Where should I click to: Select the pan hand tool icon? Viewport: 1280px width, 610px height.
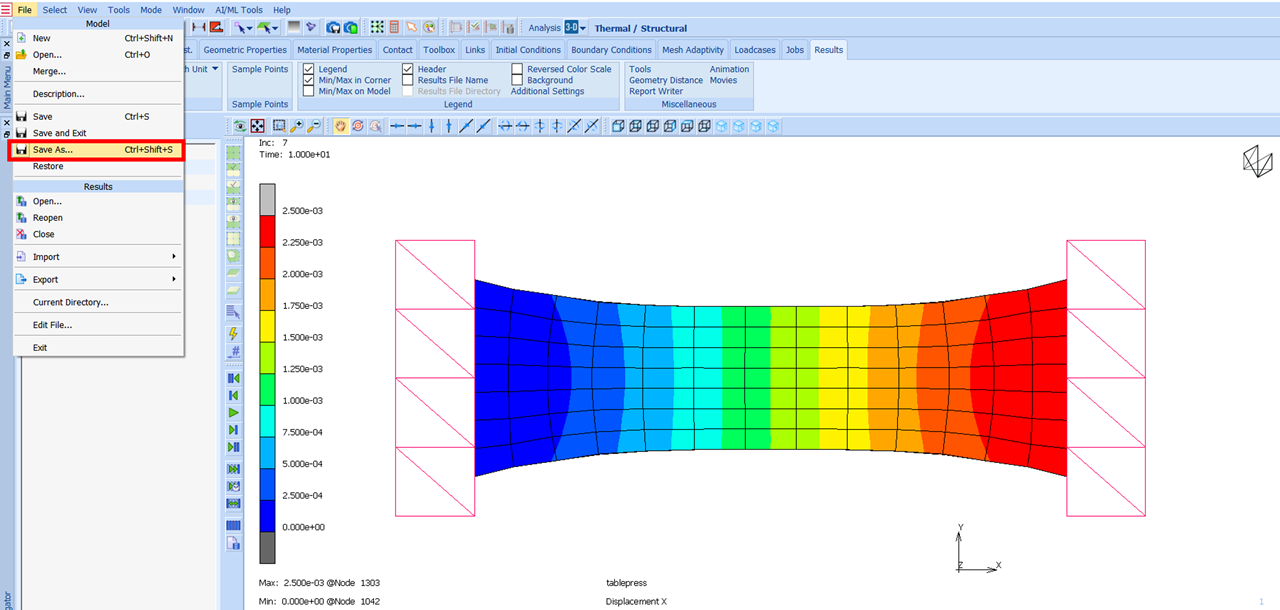point(340,126)
